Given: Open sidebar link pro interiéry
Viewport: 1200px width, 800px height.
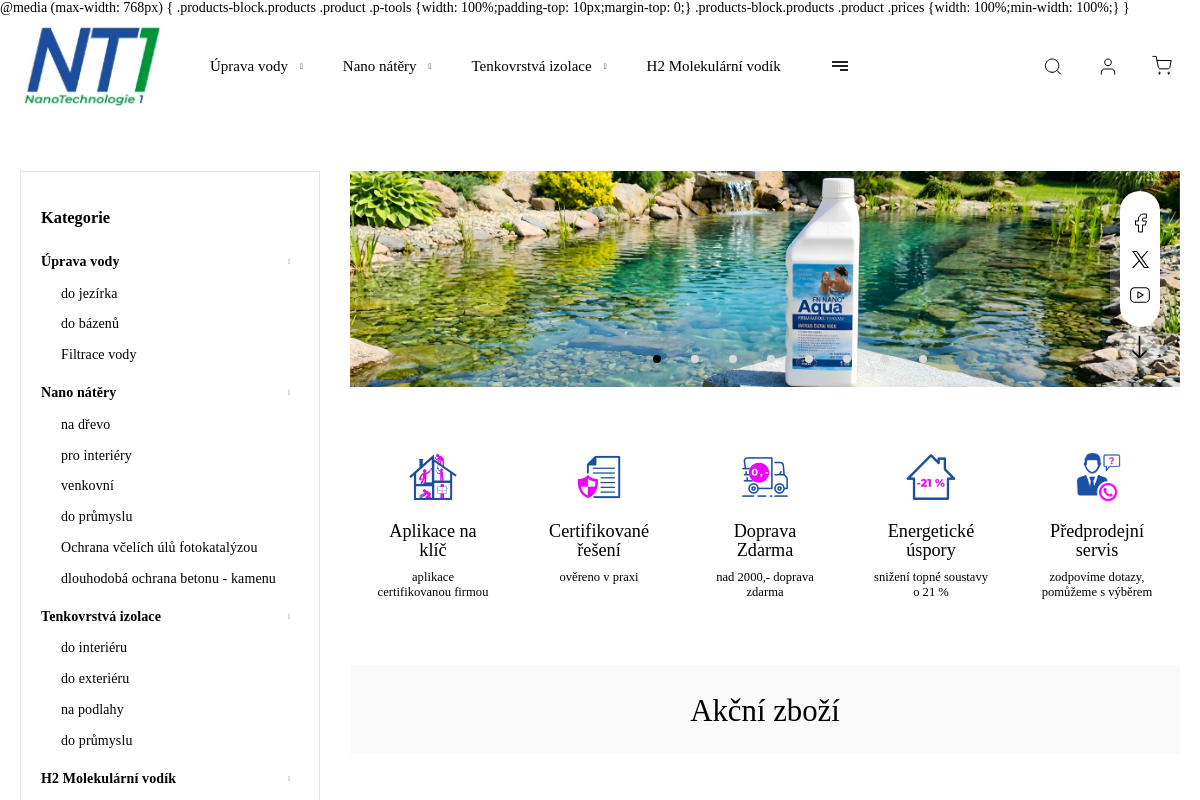Looking at the screenshot, I should pos(96,455).
